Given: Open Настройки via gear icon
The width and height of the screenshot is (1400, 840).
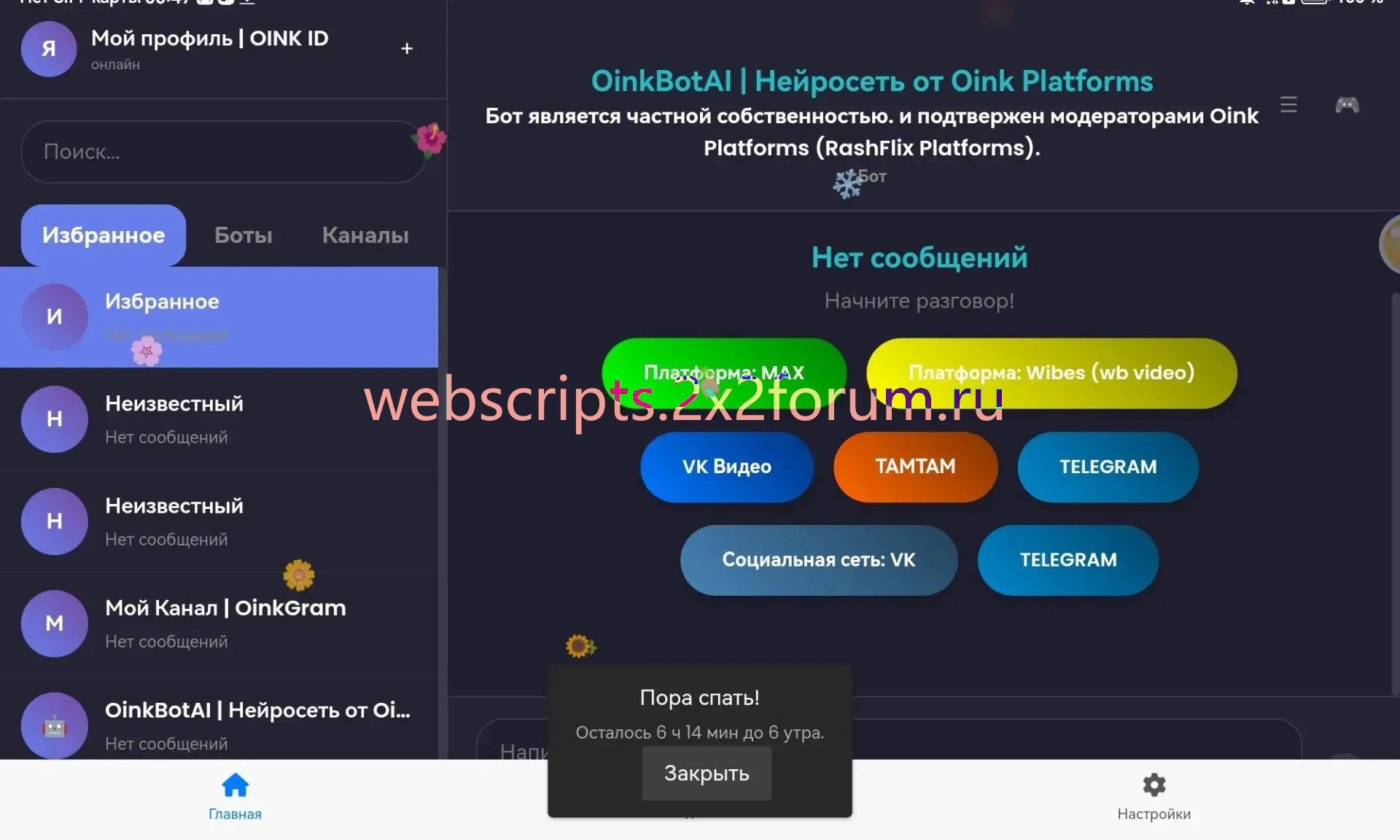Looking at the screenshot, I should pyautogui.click(x=1154, y=785).
